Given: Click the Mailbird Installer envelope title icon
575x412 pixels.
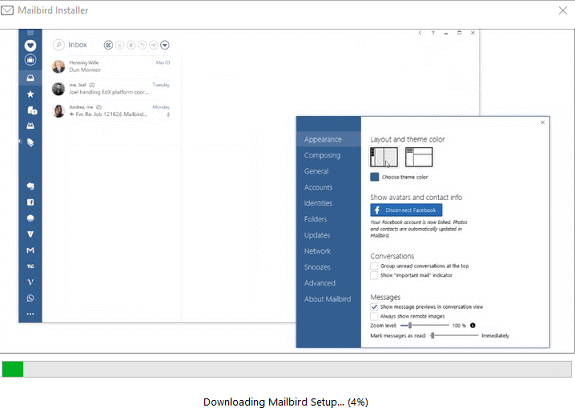Looking at the screenshot, I should [x=7, y=10].
